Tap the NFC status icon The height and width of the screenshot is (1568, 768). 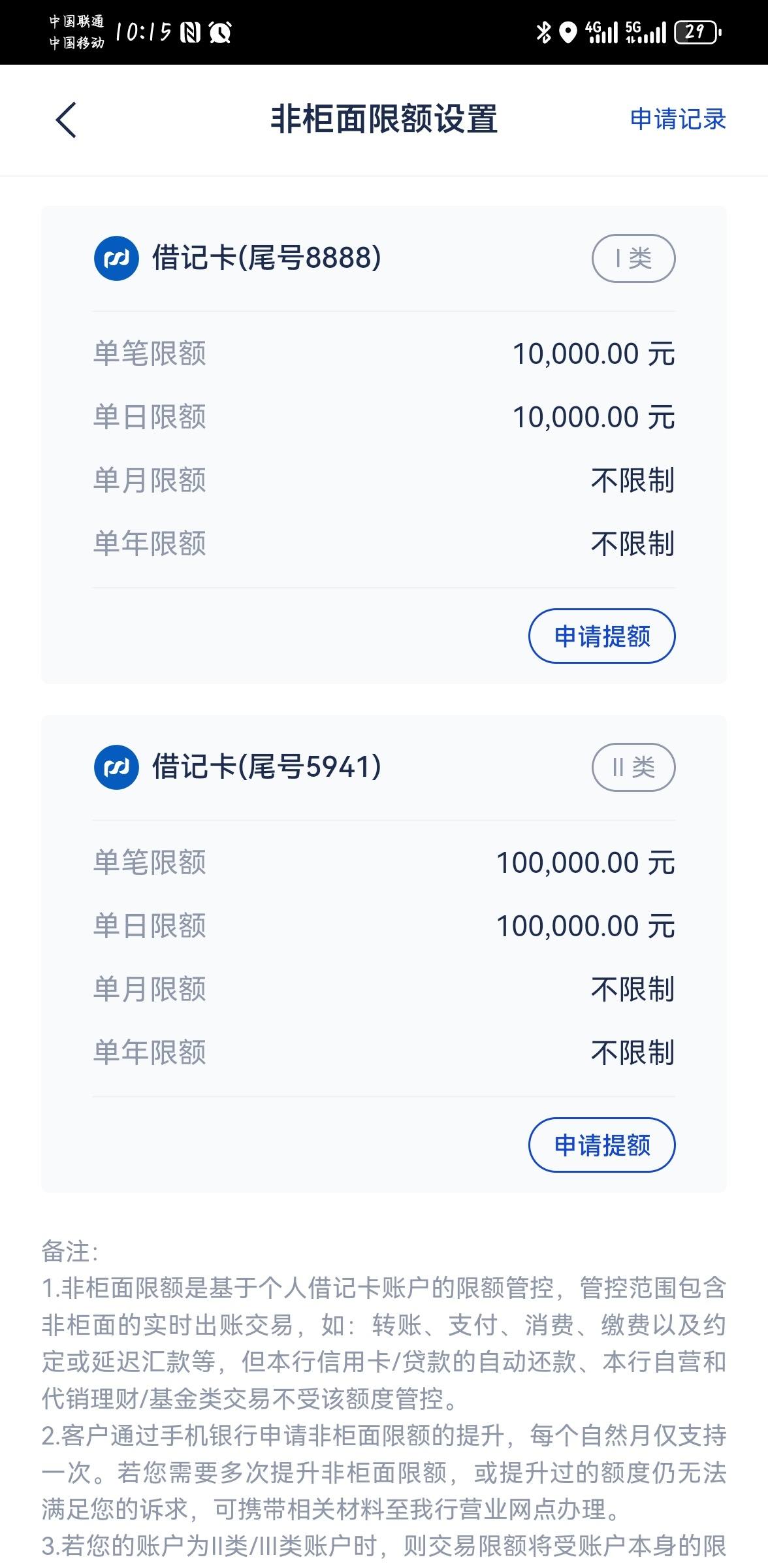[x=190, y=32]
